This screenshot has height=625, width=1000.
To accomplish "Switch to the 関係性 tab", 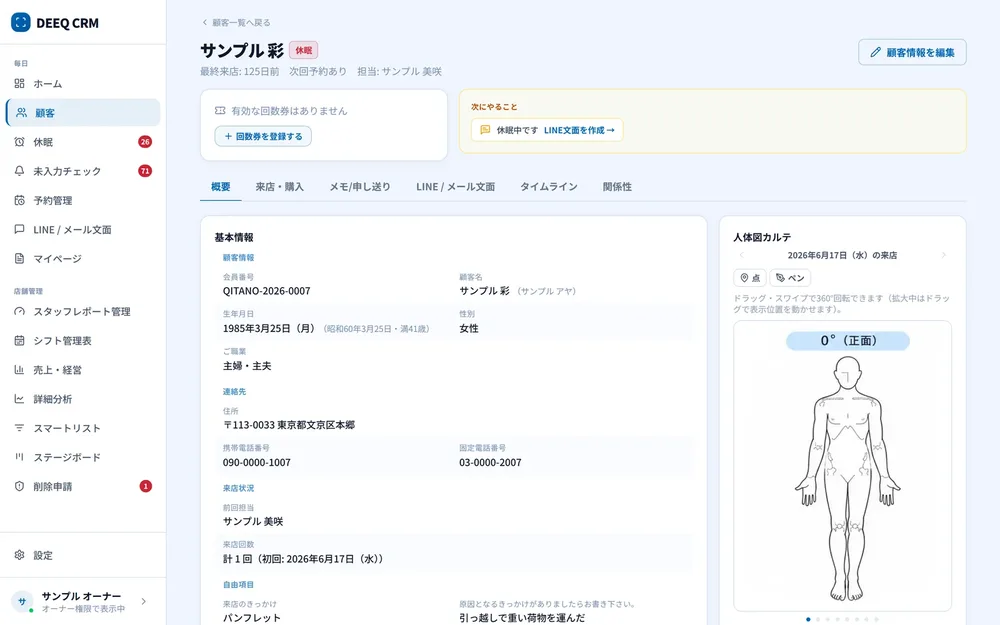I will tap(617, 187).
